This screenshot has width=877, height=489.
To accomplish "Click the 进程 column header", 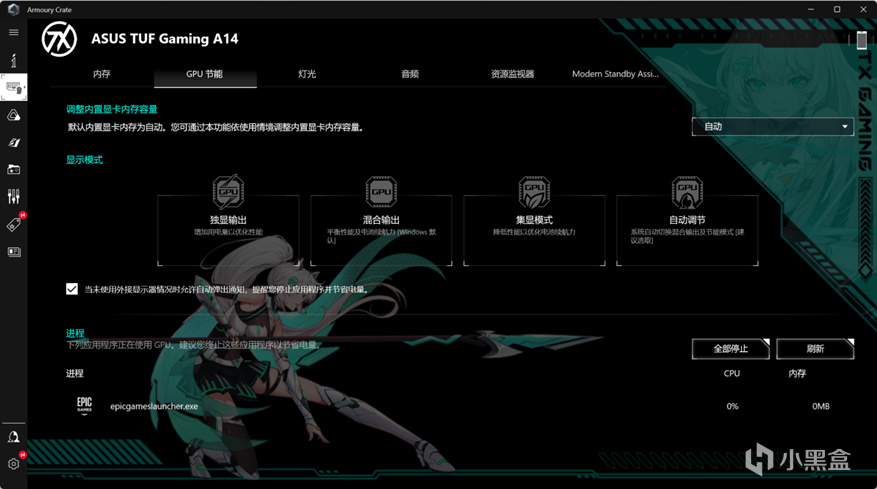I will click(74, 373).
